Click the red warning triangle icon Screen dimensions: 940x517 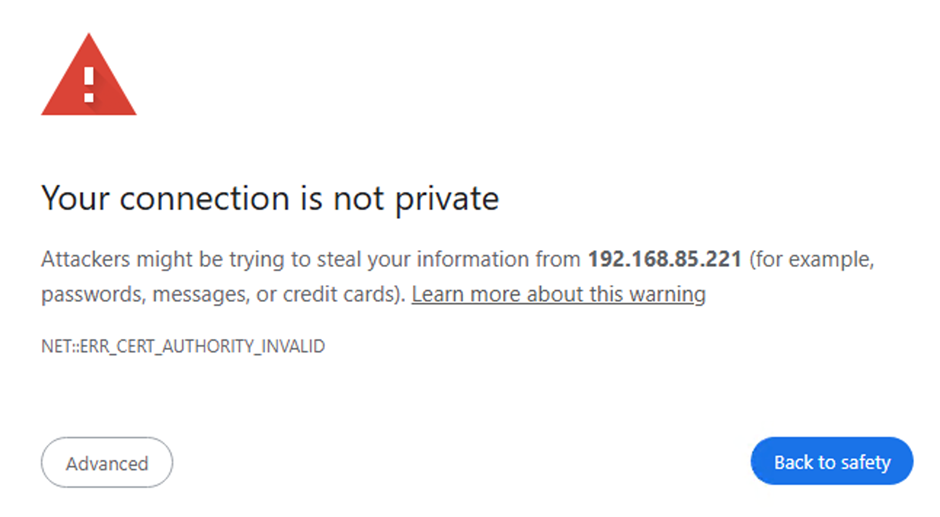[x=88, y=77]
